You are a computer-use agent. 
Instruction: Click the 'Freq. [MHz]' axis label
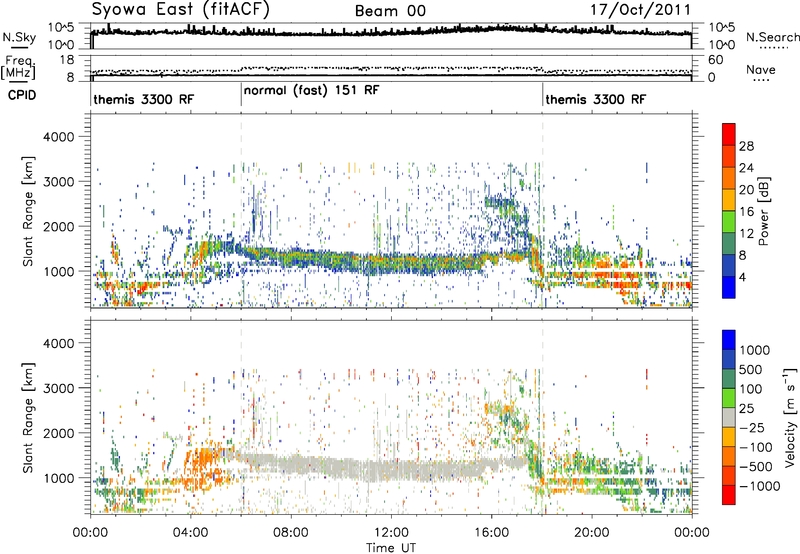point(18,67)
